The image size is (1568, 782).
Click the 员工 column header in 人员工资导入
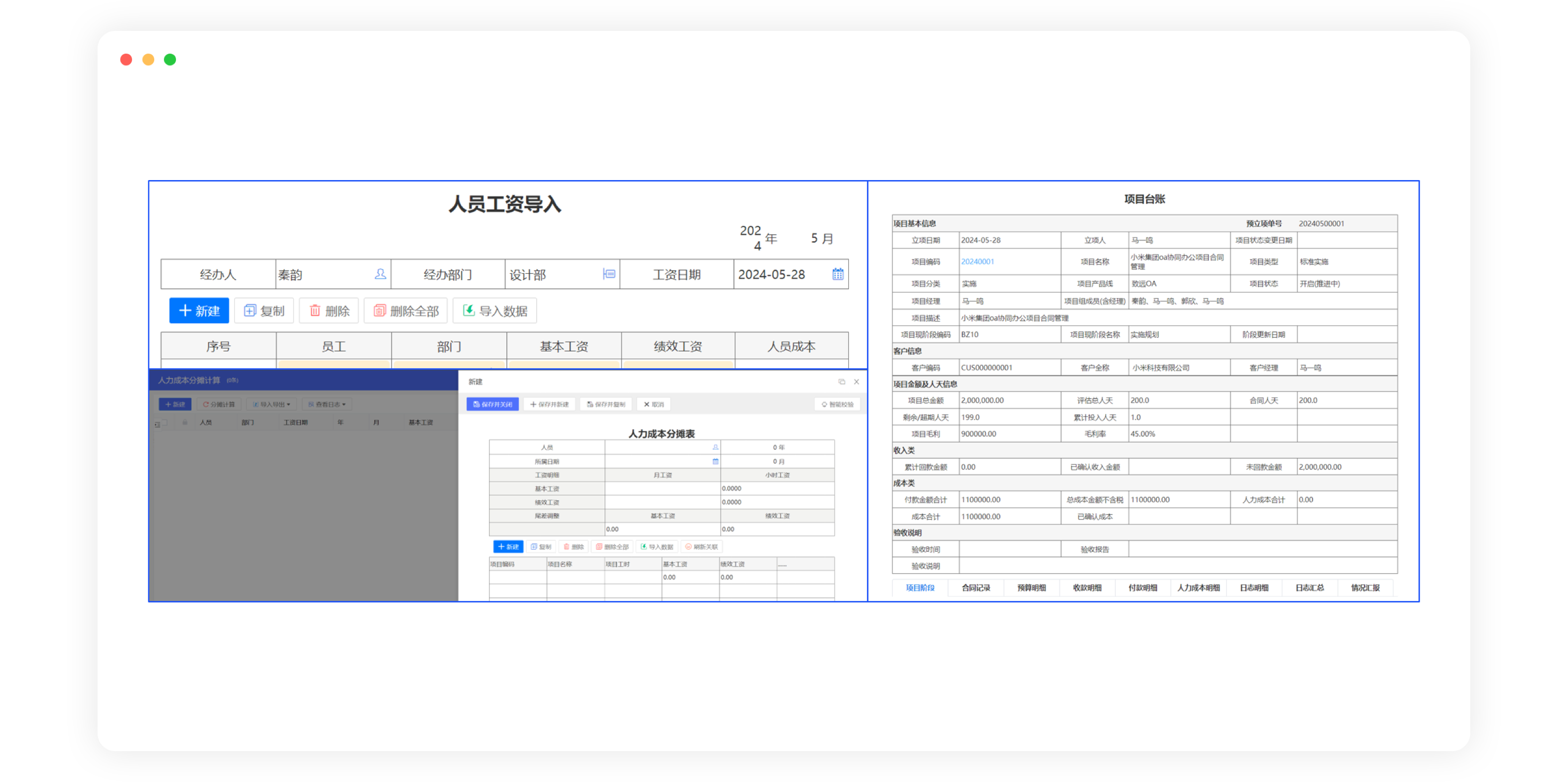click(x=333, y=347)
